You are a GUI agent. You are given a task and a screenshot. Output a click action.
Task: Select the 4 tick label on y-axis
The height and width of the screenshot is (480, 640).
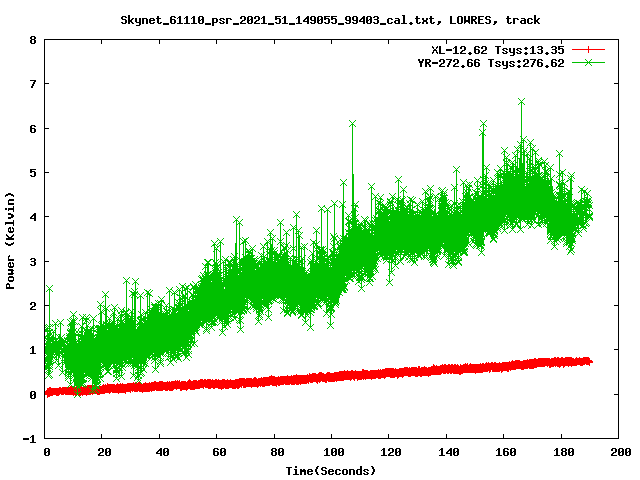click(x=33, y=218)
